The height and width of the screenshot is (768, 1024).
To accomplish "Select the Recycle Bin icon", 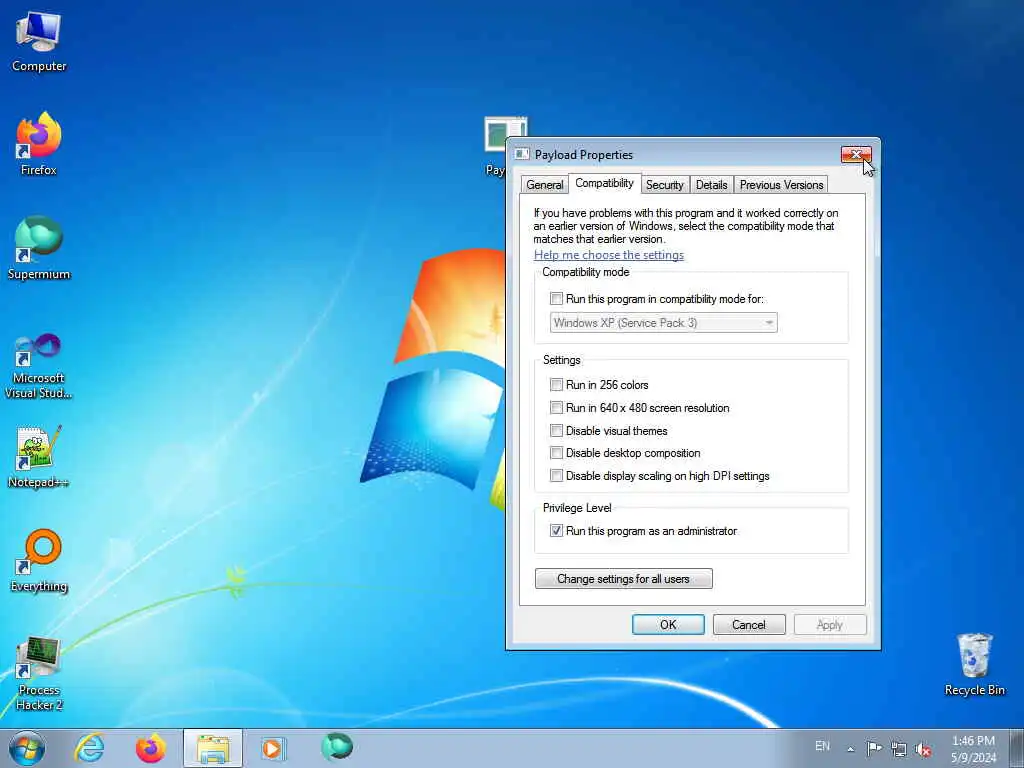I will pos(974,665).
